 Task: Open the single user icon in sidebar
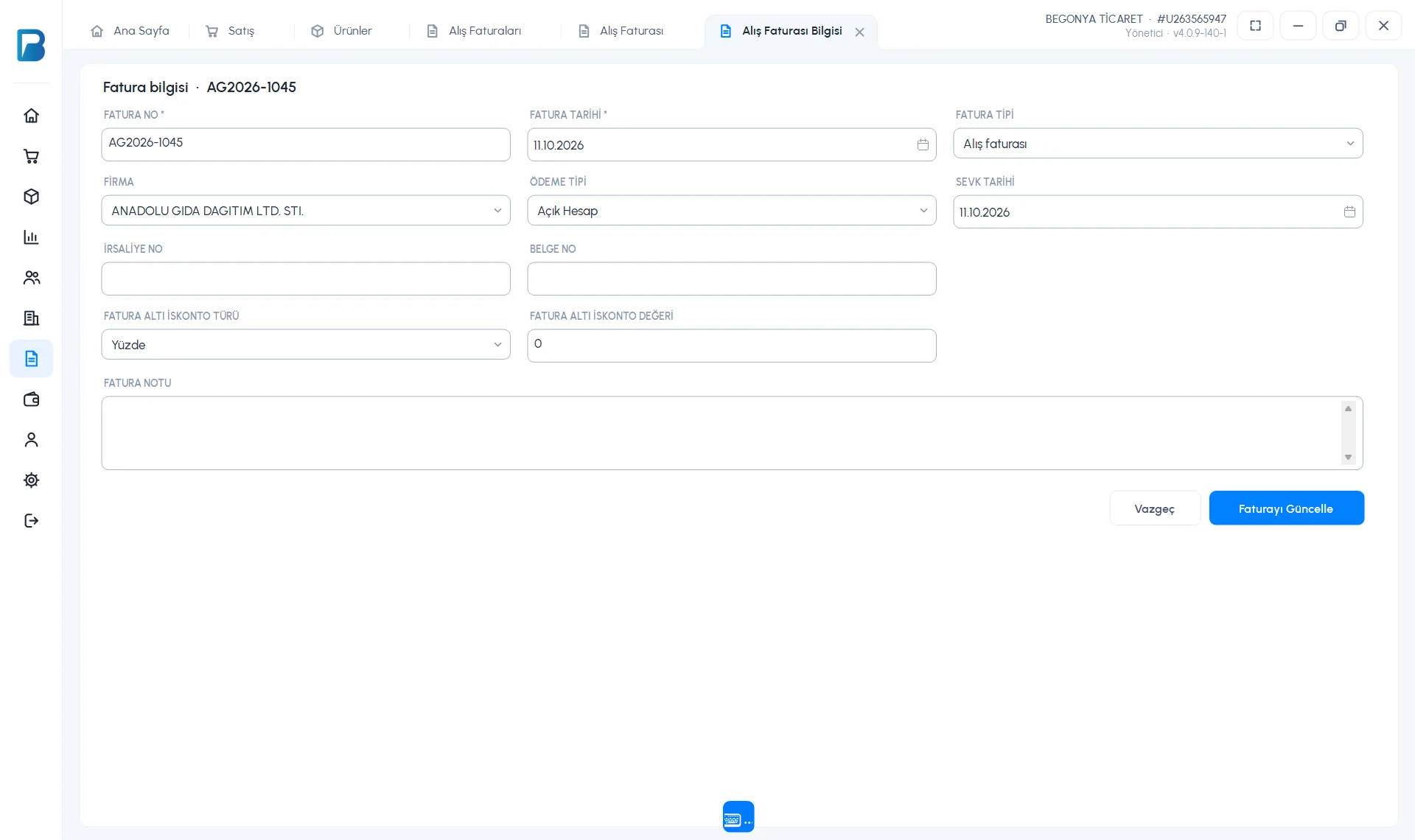pos(31,440)
